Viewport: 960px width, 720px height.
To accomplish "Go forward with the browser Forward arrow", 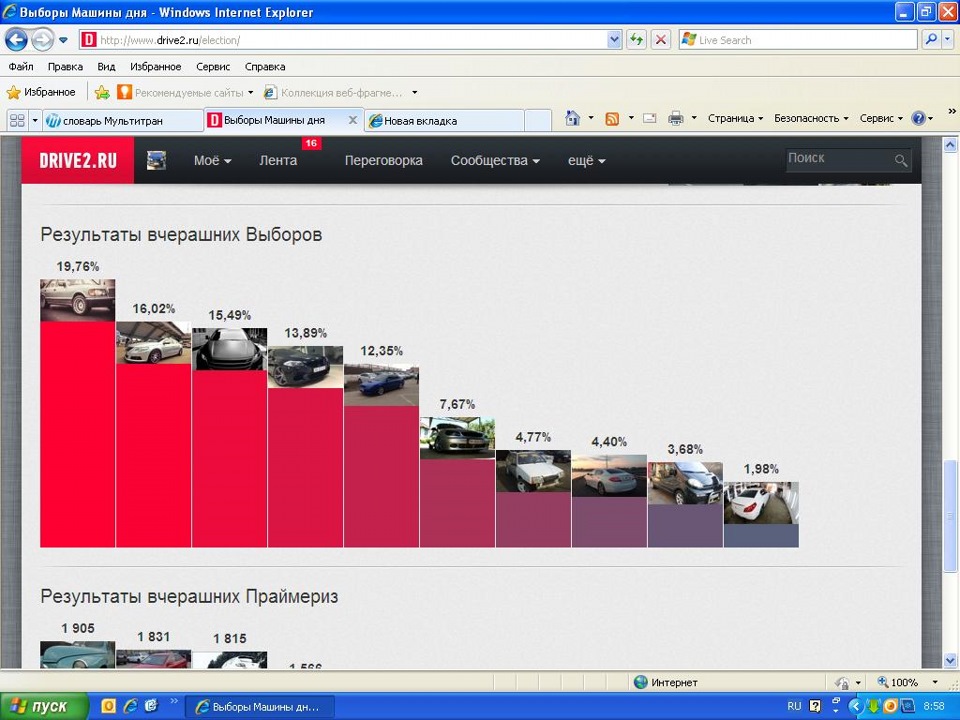I will pos(42,40).
